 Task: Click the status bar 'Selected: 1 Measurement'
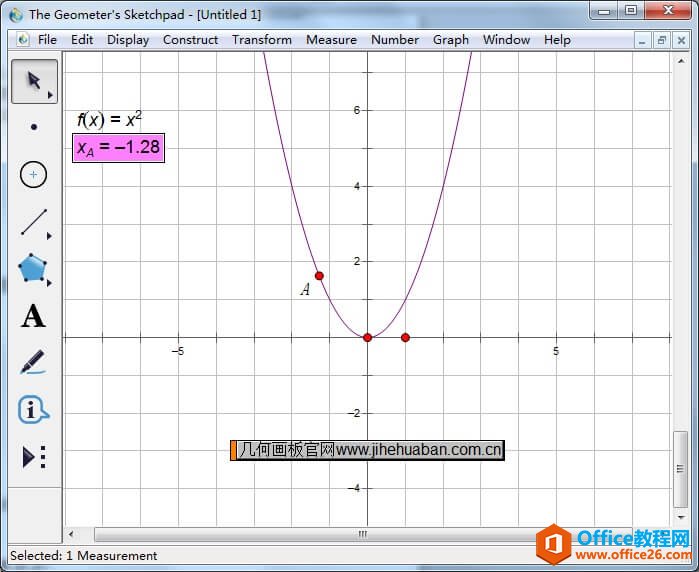(x=83, y=556)
